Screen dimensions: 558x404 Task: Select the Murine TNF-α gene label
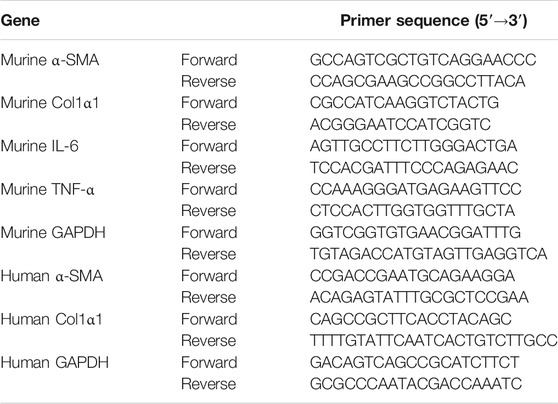48,189
